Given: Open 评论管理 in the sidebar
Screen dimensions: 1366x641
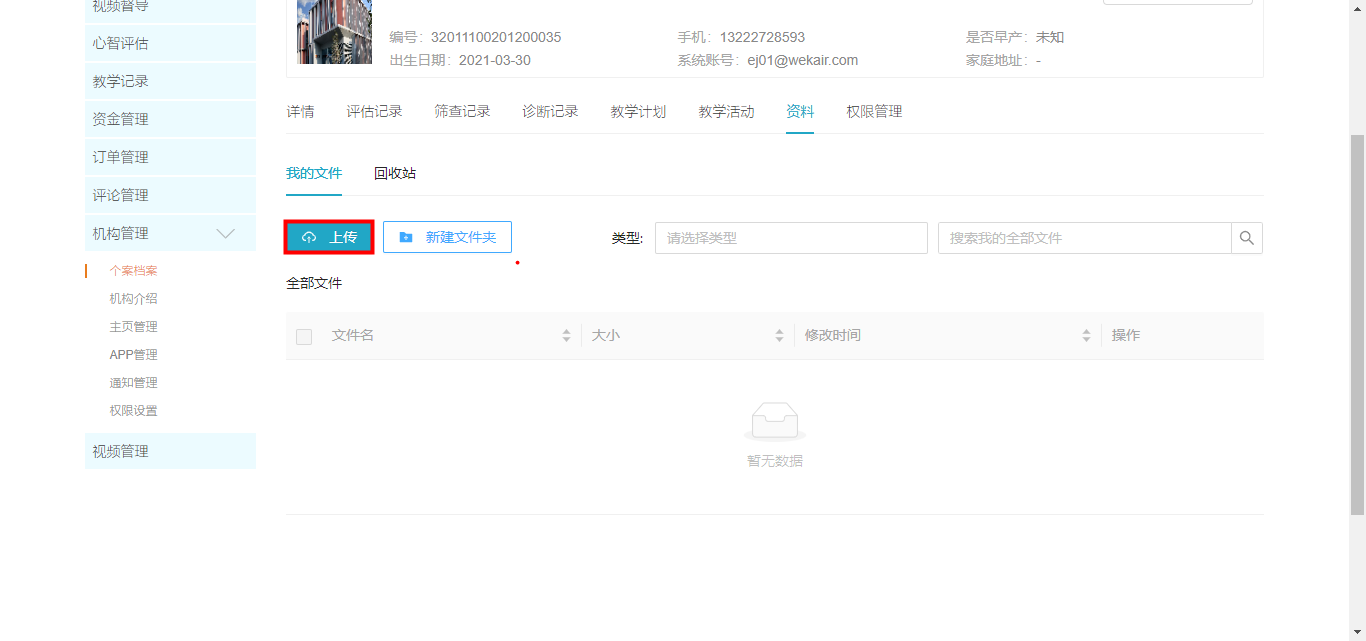Looking at the screenshot, I should point(170,195).
